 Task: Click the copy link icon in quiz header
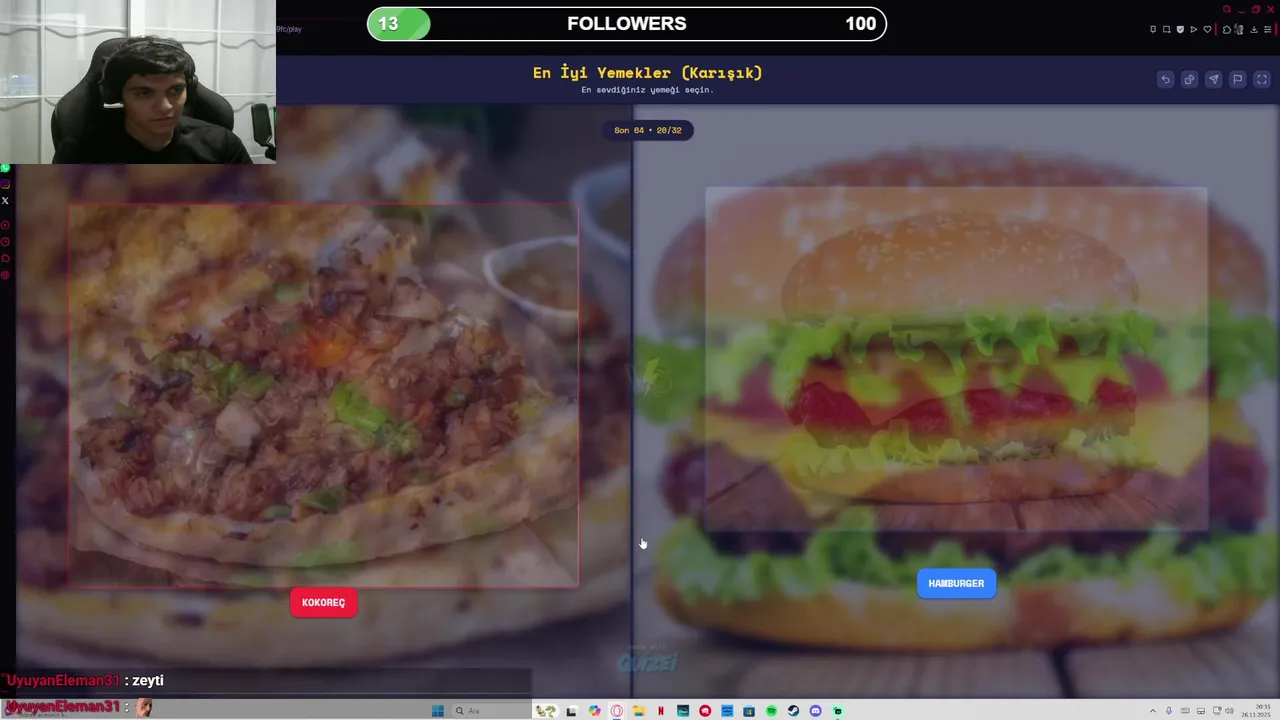coord(1189,79)
